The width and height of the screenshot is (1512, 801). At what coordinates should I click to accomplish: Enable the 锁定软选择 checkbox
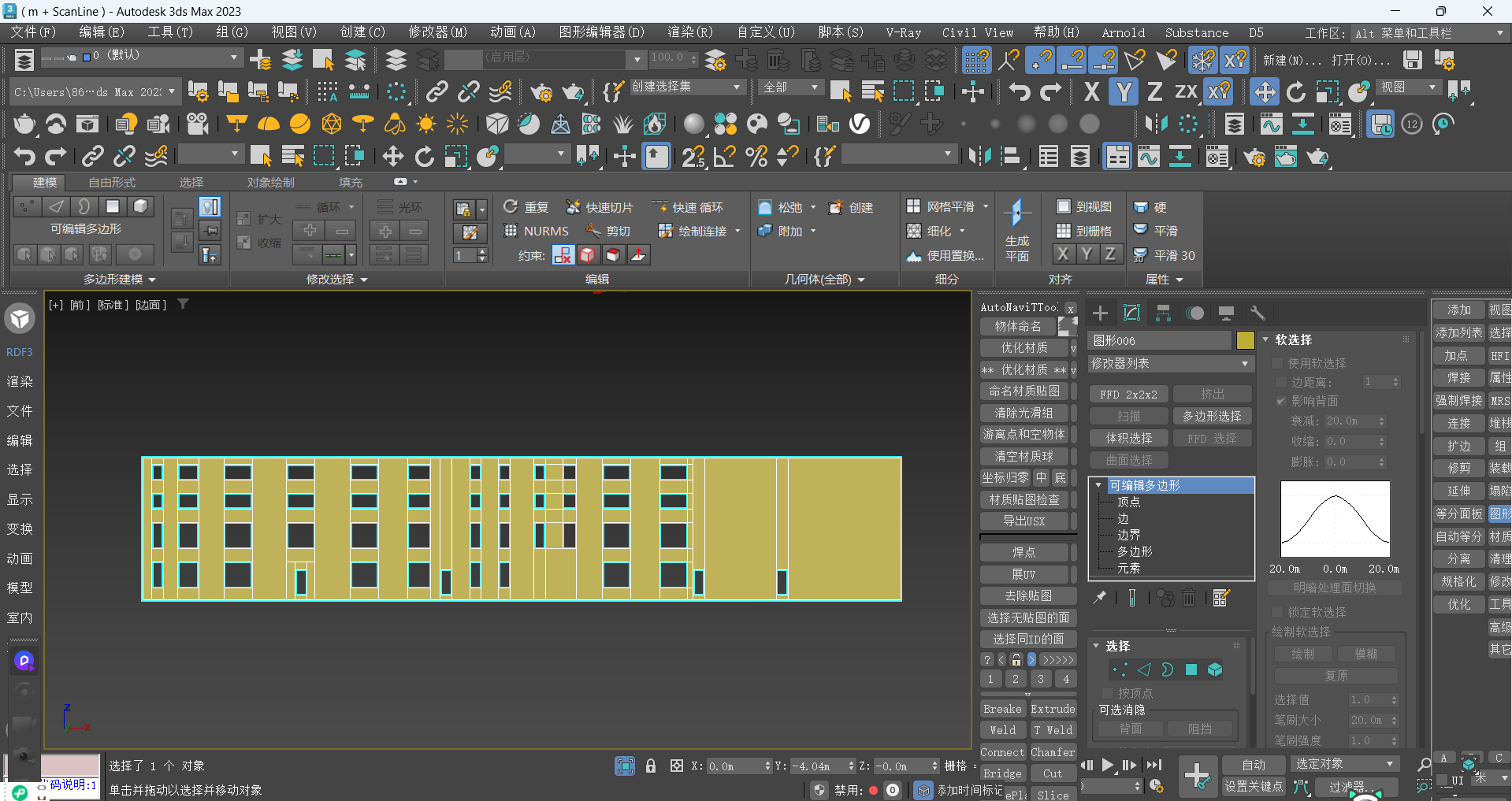pyautogui.click(x=1278, y=612)
